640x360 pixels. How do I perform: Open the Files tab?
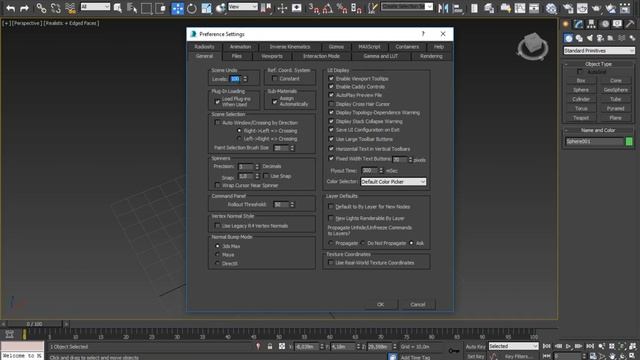tap(237, 56)
